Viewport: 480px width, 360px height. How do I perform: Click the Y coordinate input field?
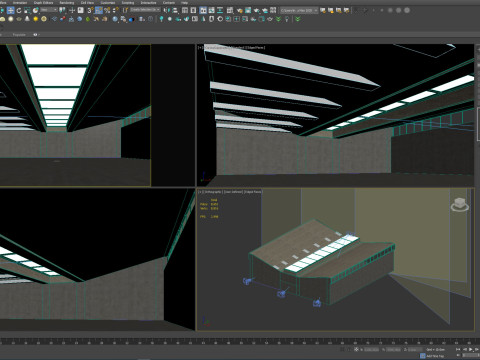394,350
